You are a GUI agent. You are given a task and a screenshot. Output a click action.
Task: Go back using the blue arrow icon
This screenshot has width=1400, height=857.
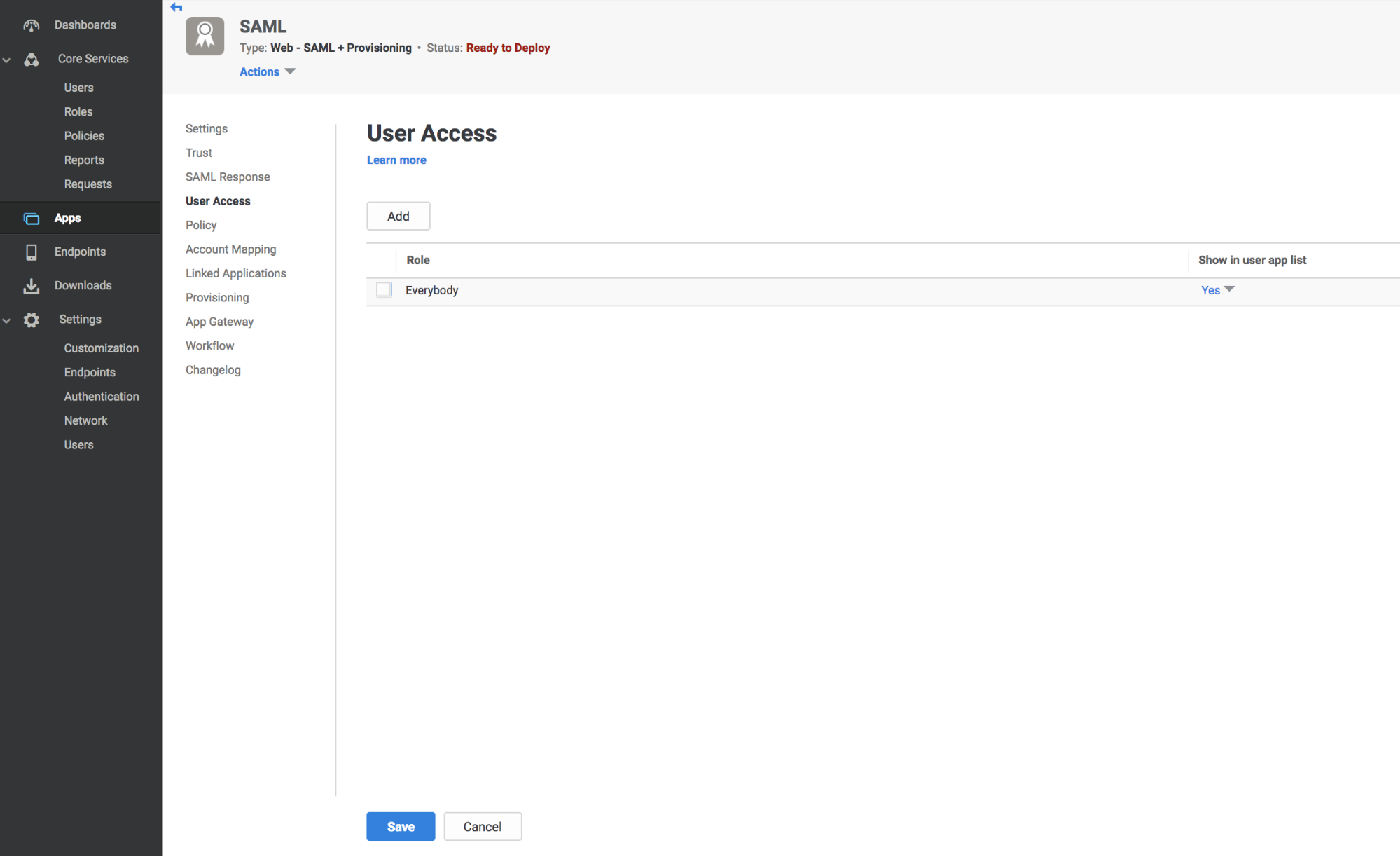pos(176,7)
